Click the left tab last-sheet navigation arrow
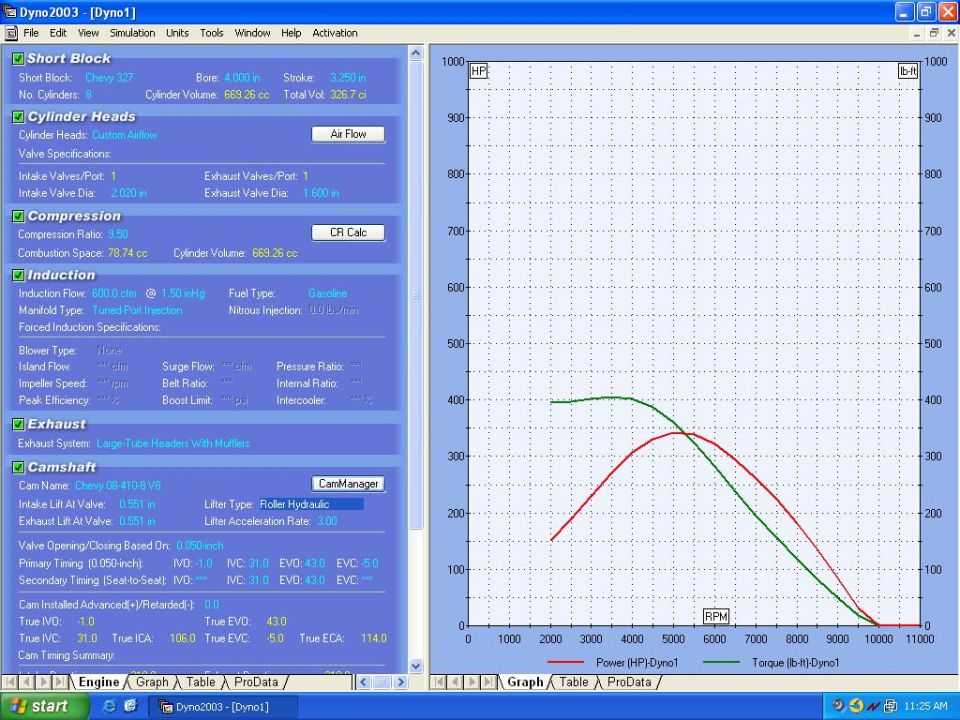The image size is (960, 720). click(60, 682)
